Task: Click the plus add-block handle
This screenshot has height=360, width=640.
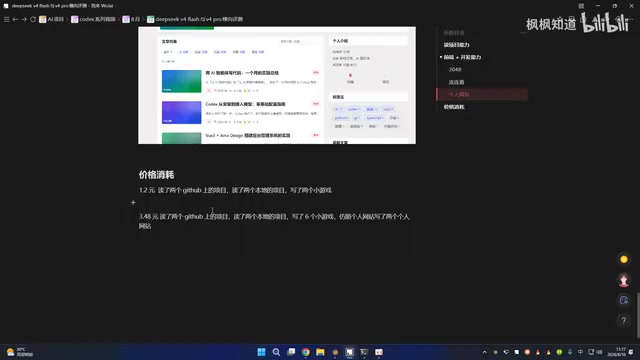Action: (x=133, y=202)
